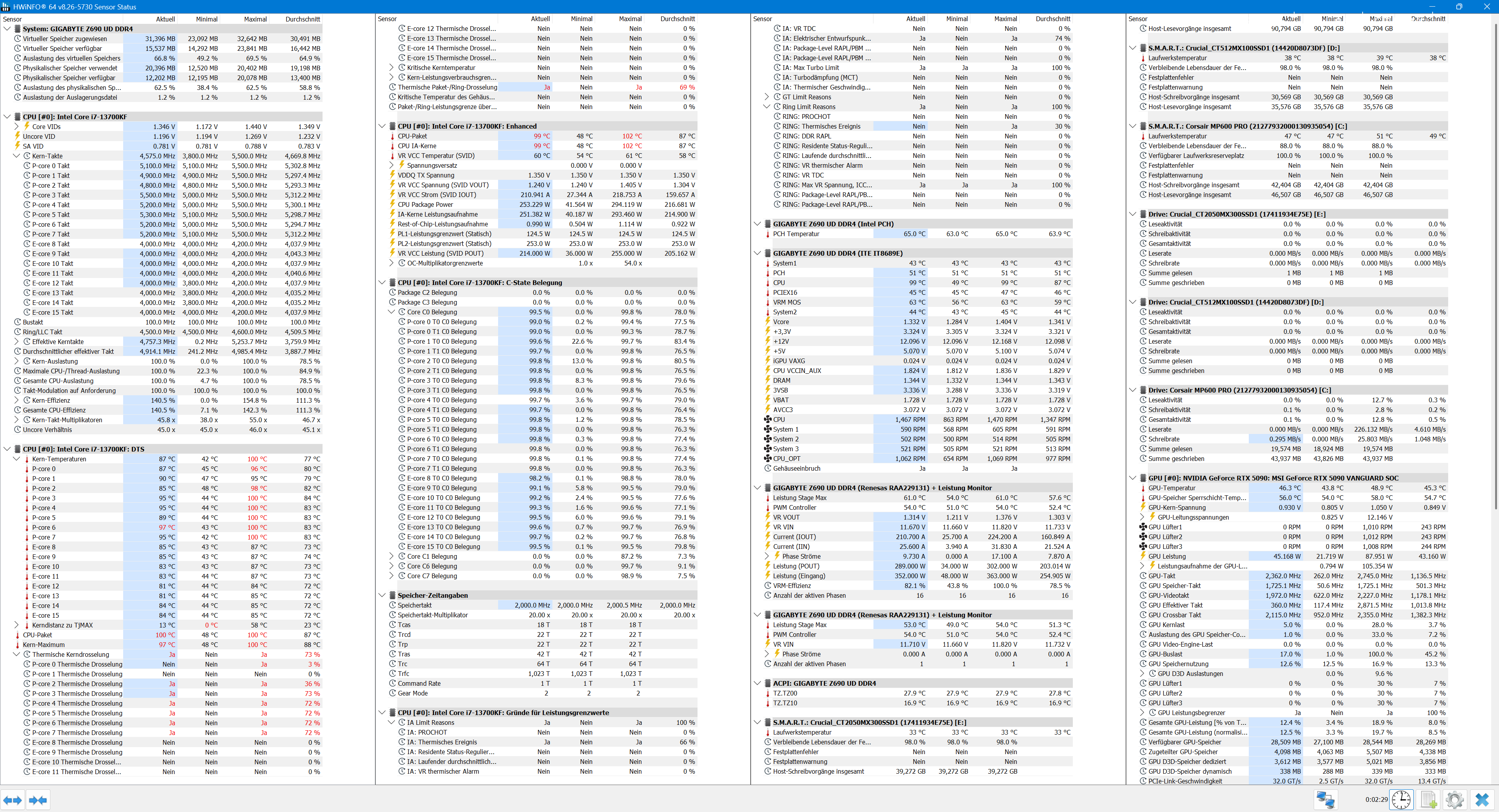
Task: Click the clock reset values icon
Action: click(x=1401, y=800)
